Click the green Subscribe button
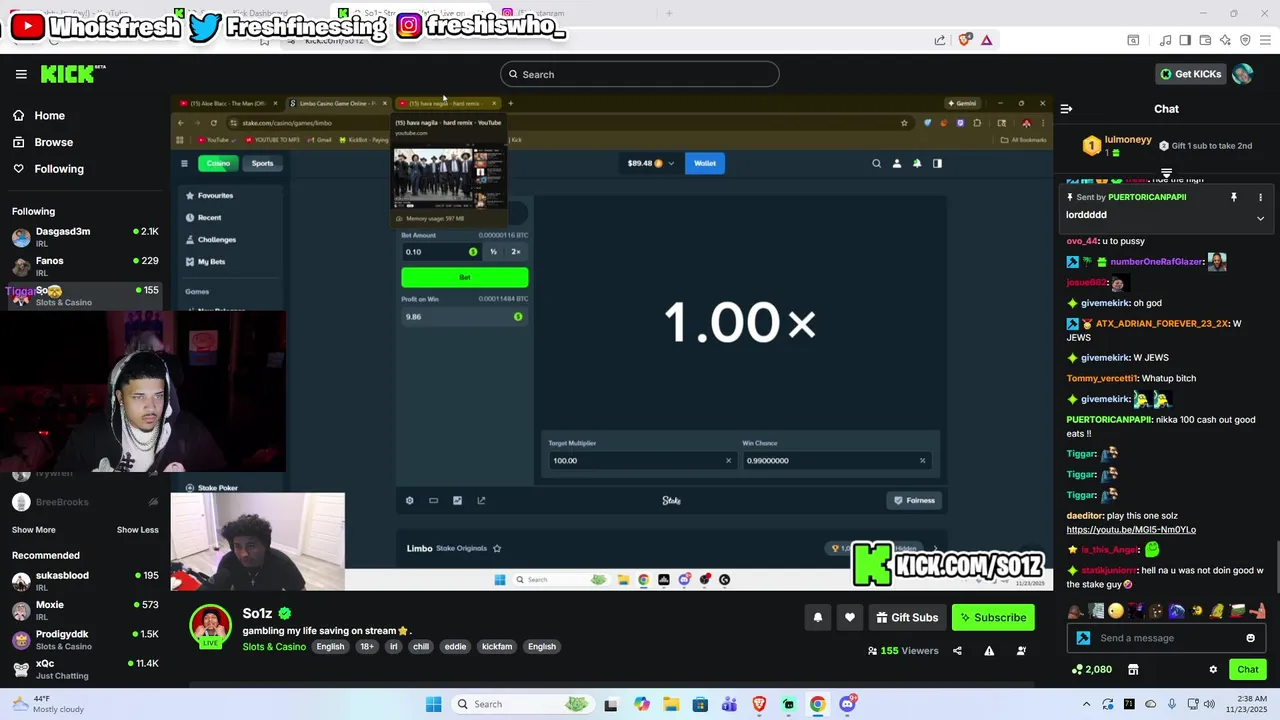Viewport: 1280px width, 720px height. 993,617
